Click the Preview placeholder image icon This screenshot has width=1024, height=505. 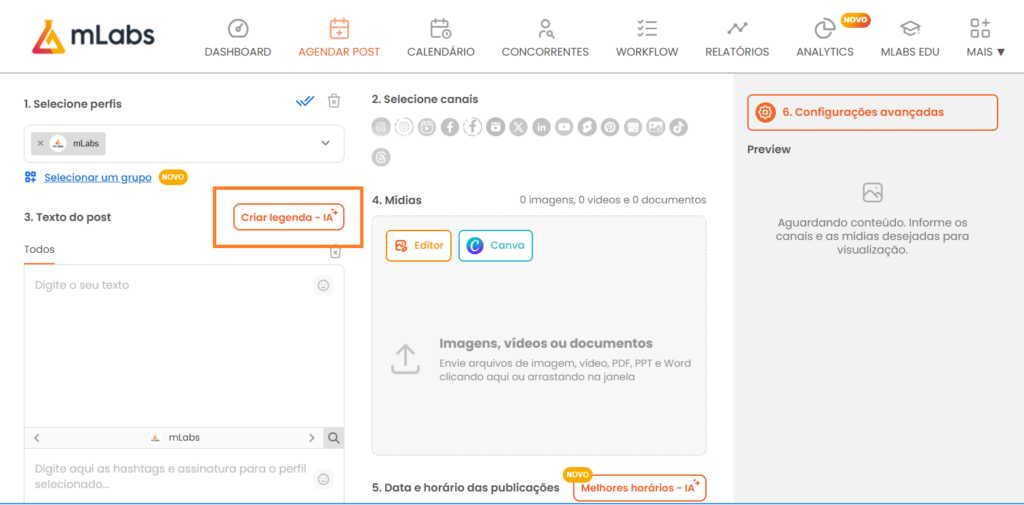click(x=872, y=193)
